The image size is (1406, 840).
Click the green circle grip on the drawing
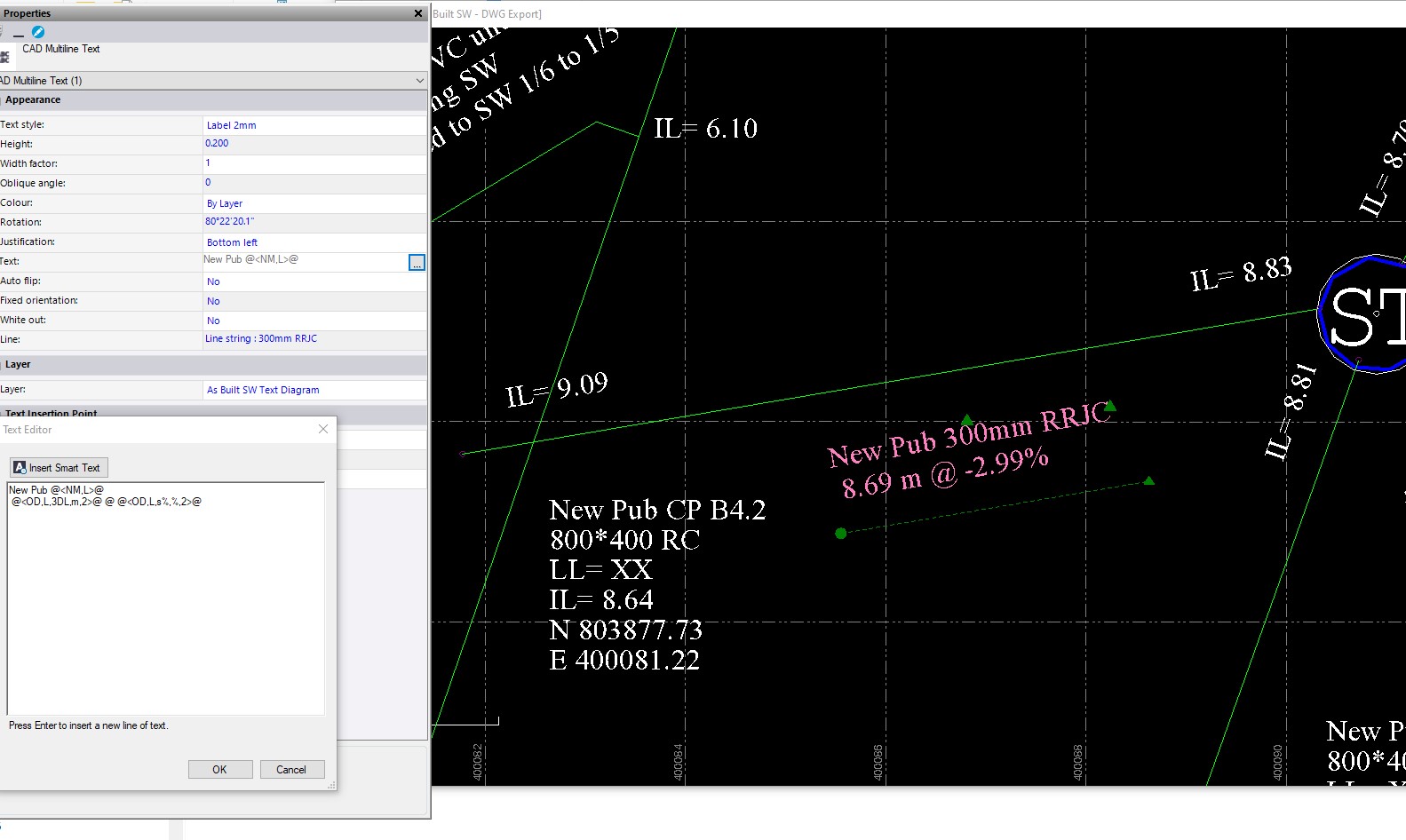click(x=841, y=534)
